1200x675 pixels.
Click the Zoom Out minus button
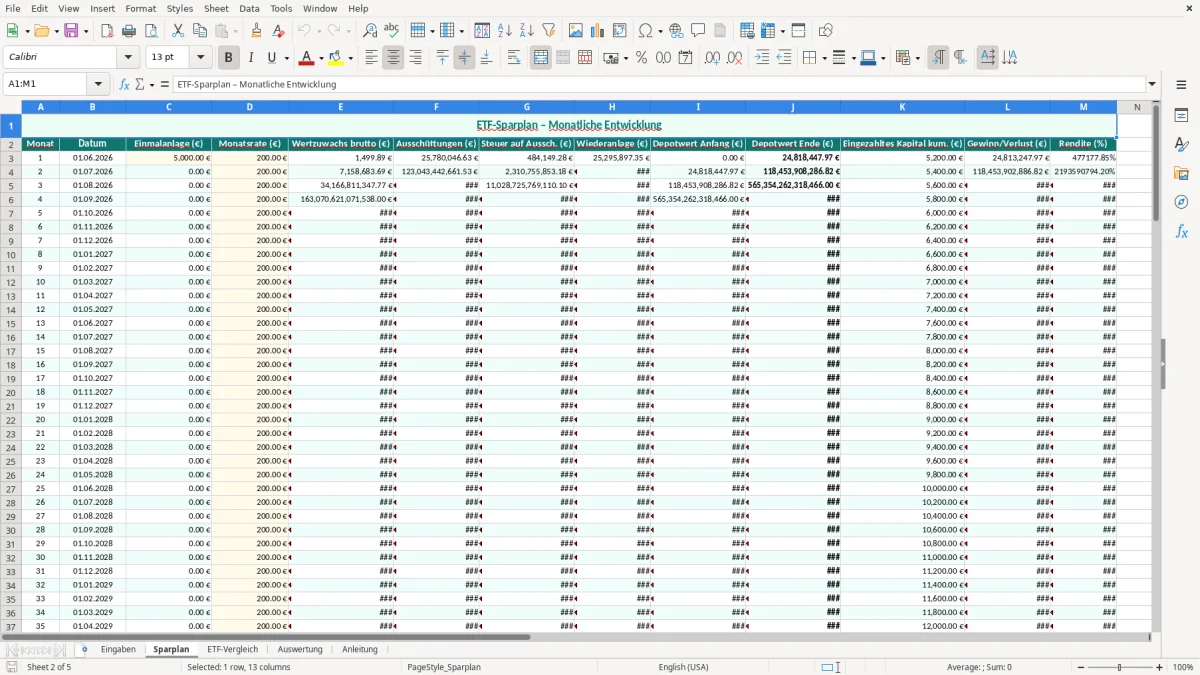(1080, 667)
